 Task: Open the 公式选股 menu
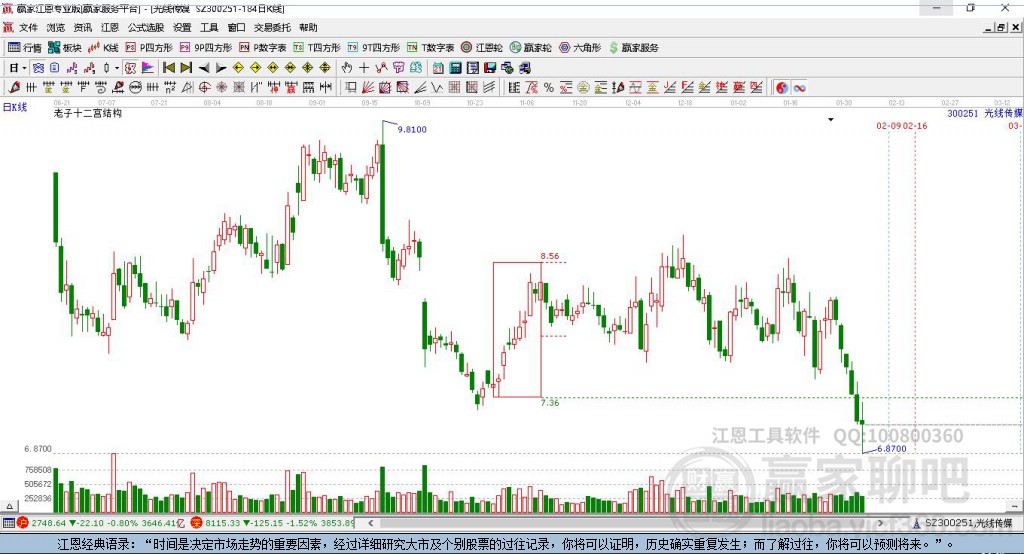click(x=146, y=27)
